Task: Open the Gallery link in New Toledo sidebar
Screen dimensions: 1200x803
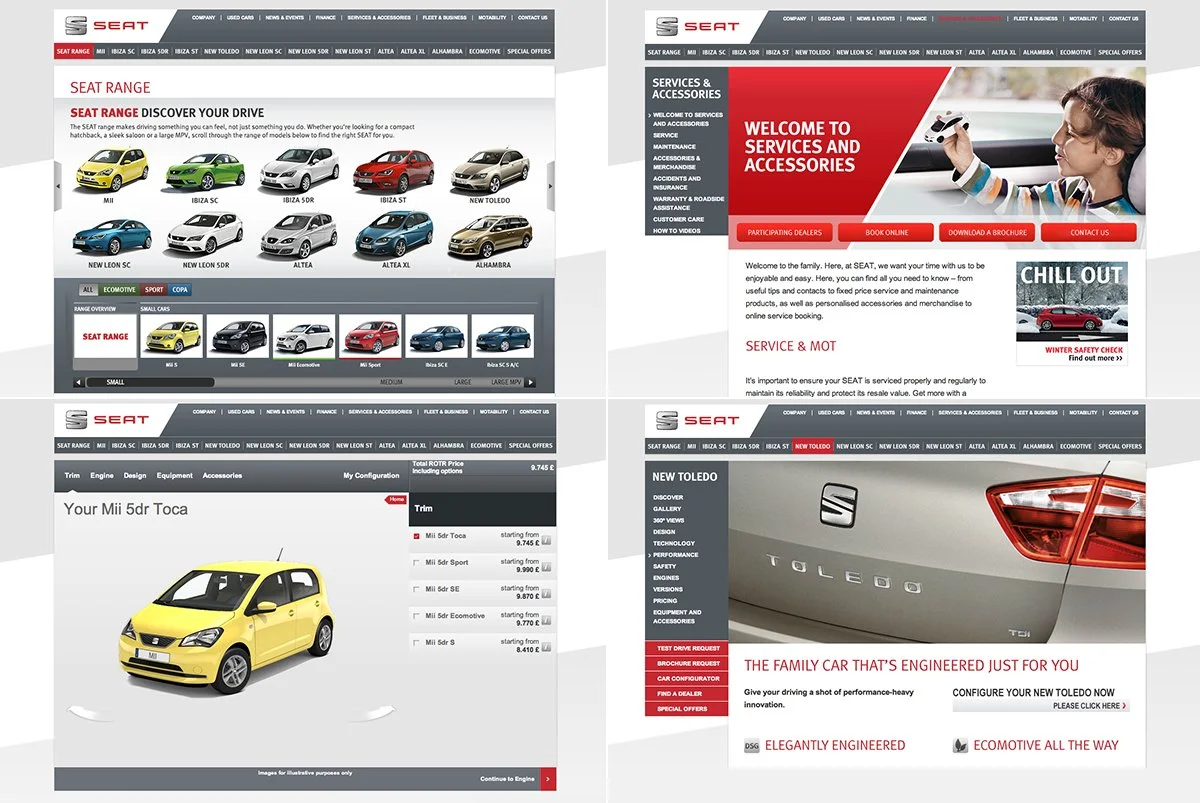Action: point(667,509)
